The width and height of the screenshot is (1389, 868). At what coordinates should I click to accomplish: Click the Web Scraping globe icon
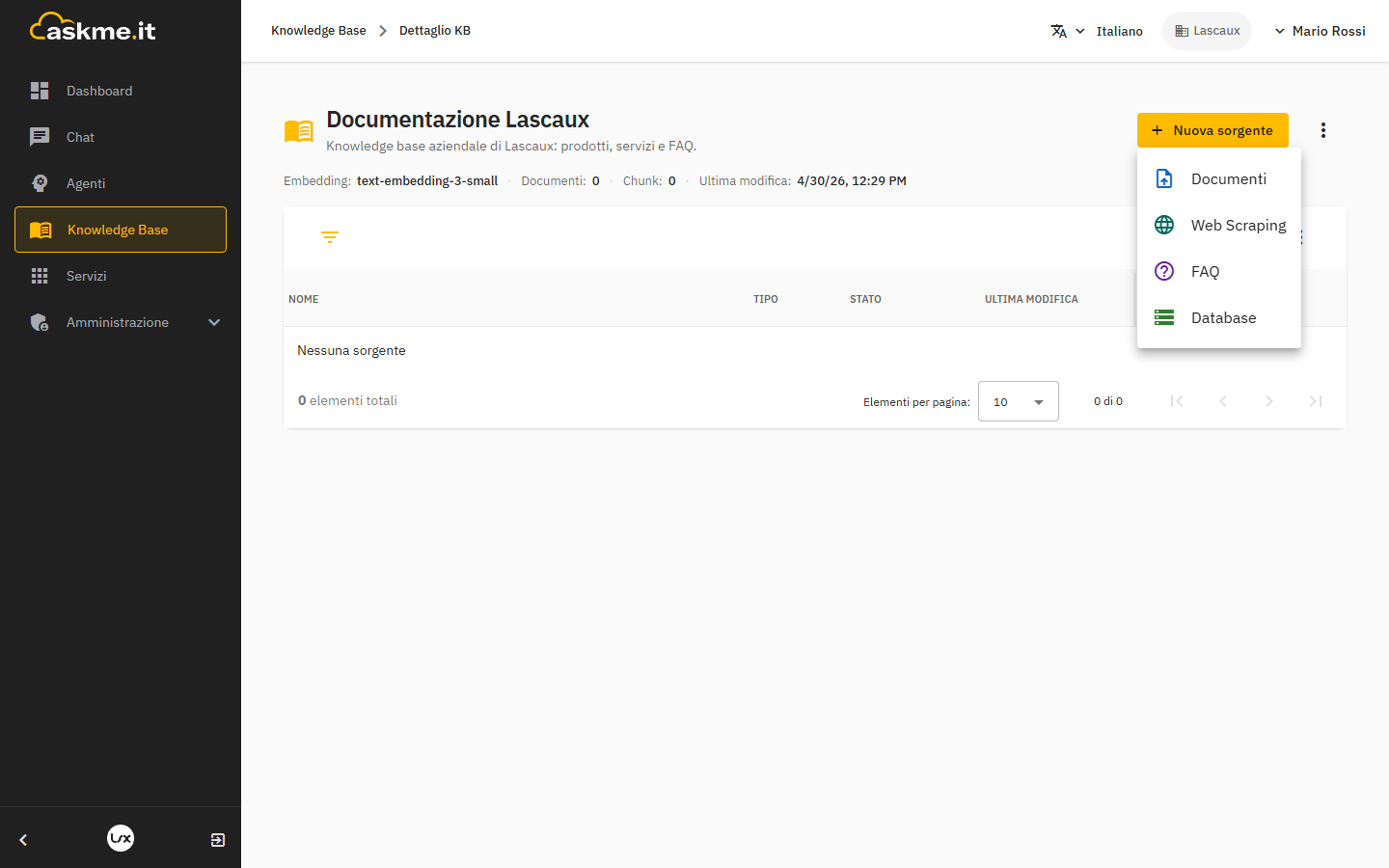point(1164,225)
